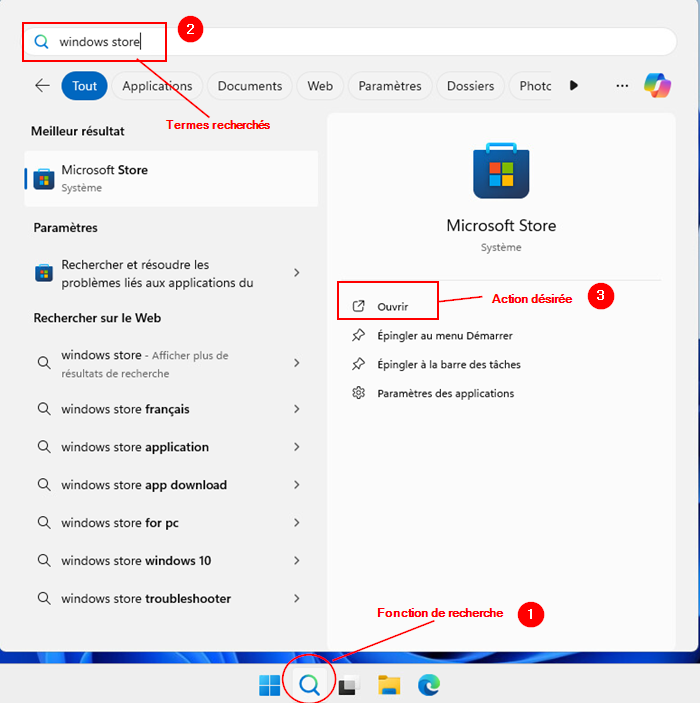Switch to the Paramètres filter tab
The height and width of the screenshot is (703, 700).
click(x=390, y=86)
